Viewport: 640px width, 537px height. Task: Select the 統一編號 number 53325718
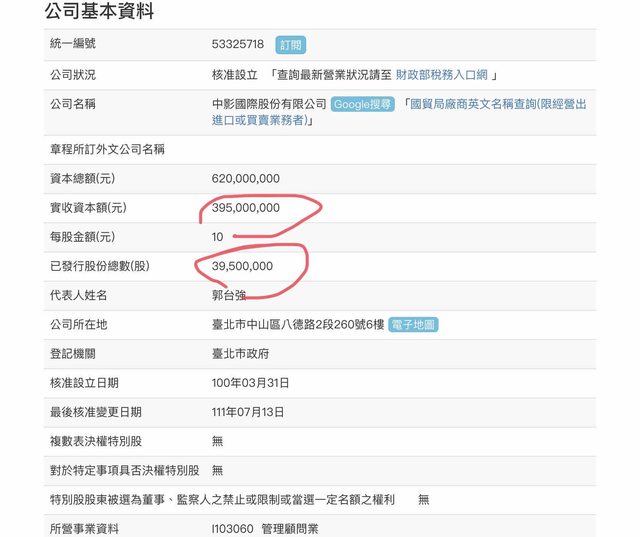click(x=239, y=45)
